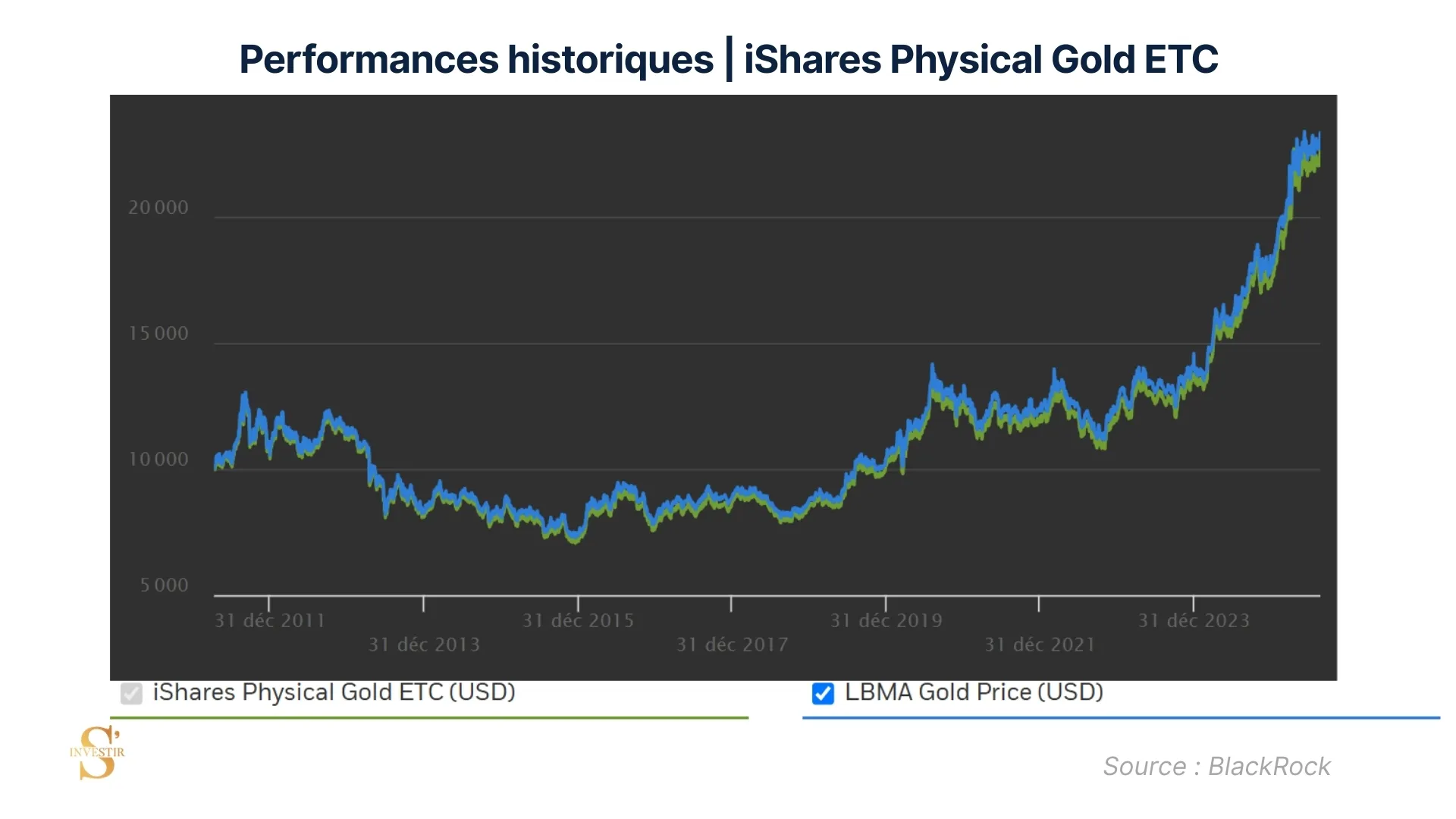The image size is (1456, 819).
Task: Click the 31 déc 2023 axis label
Action: tap(1194, 621)
